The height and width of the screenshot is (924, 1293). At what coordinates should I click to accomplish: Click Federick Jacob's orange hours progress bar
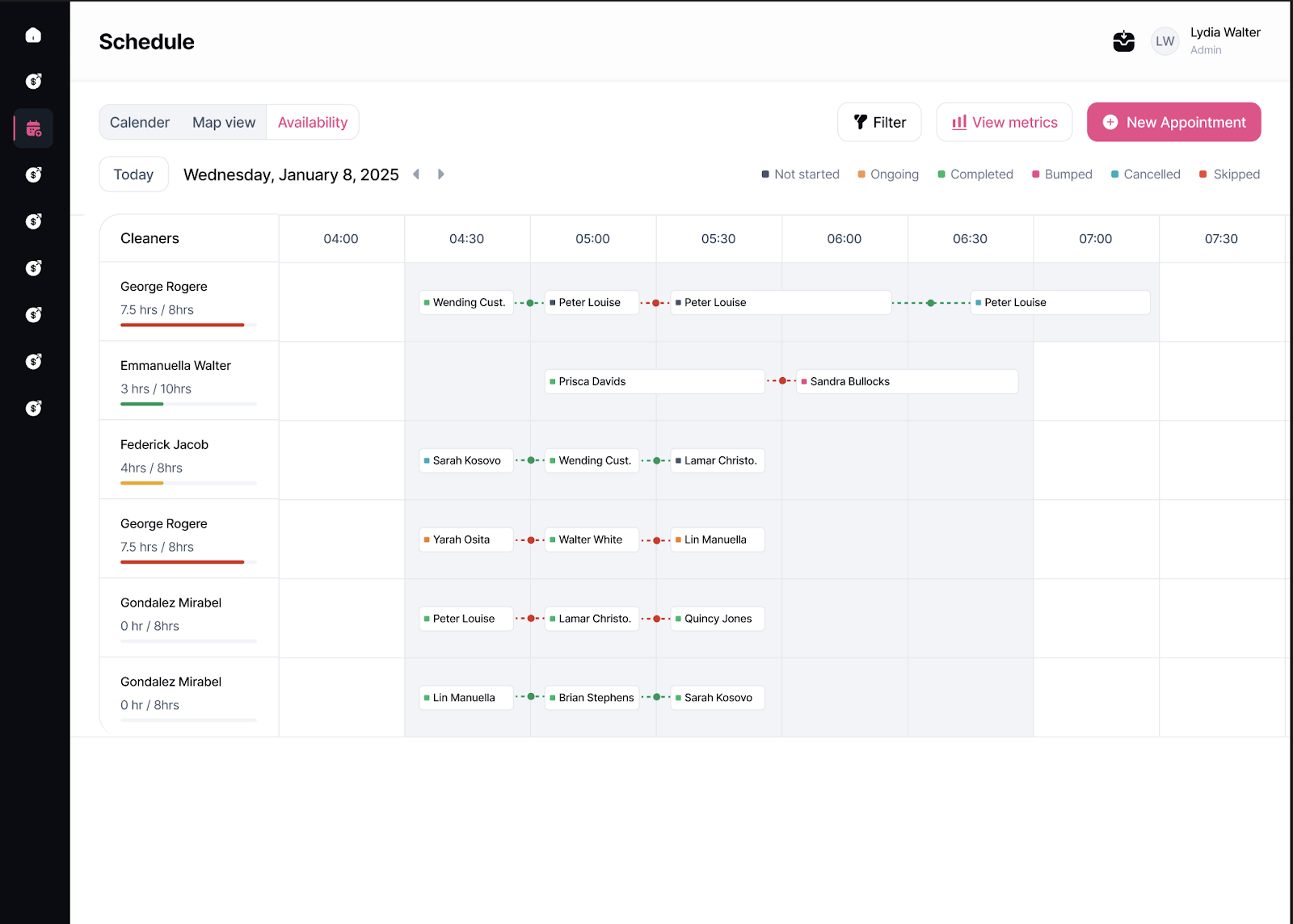[141, 483]
